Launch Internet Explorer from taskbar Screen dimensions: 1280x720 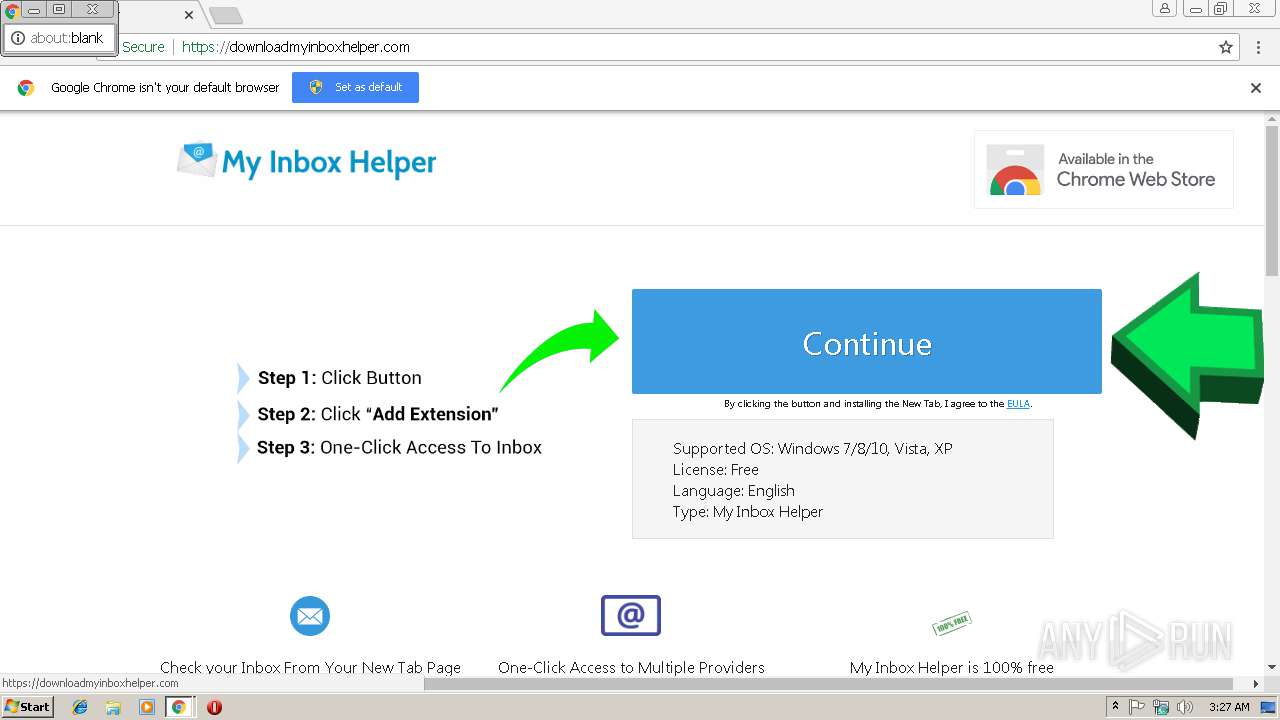click(x=80, y=707)
